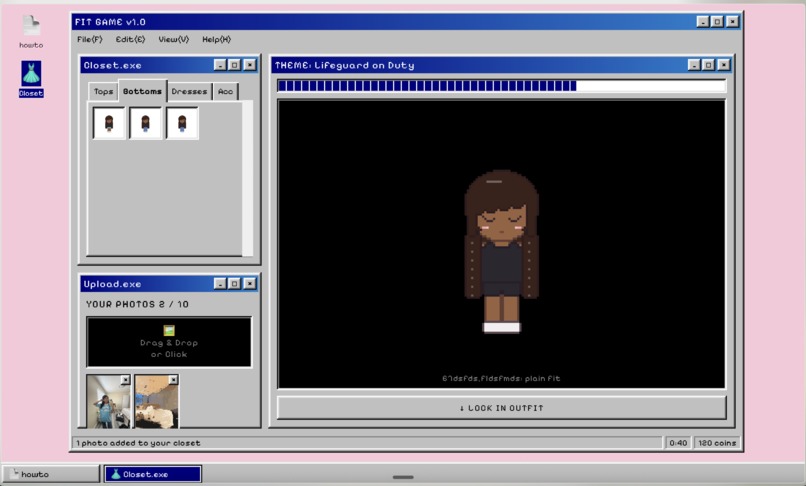806x486 pixels.
Task: Maximize the FIT GAME v1.0 window
Action: click(717, 22)
